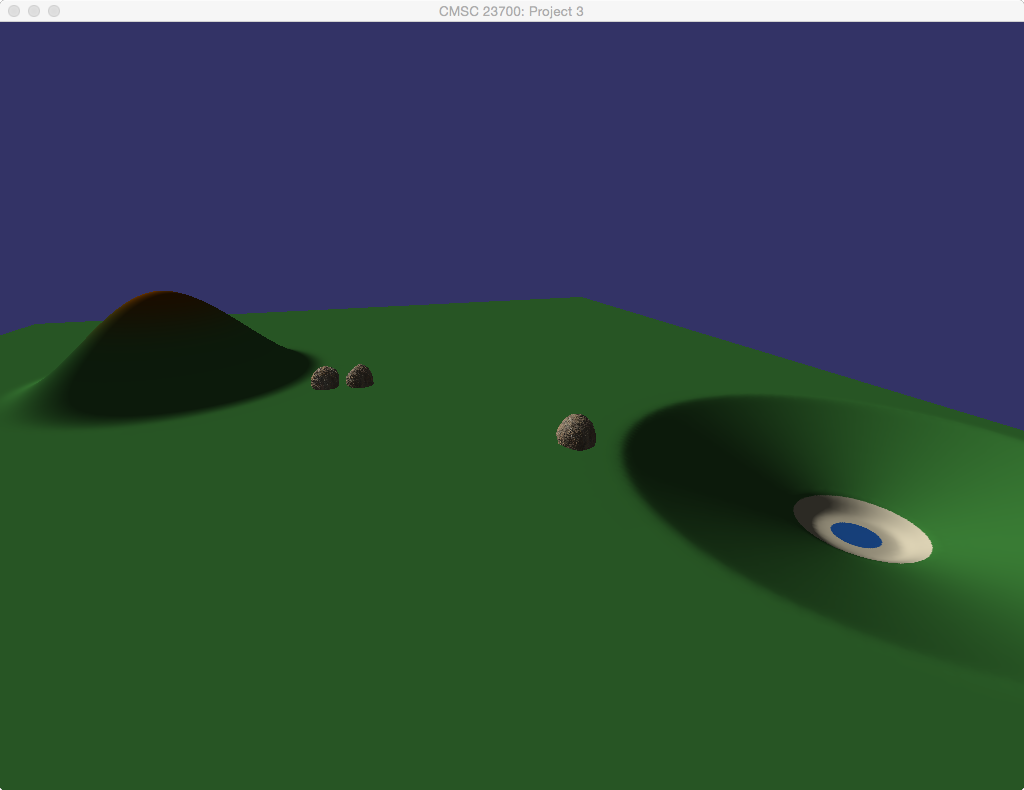This screenshot has height=790, width=1024.
Task: Select the right rock of the pair
Action: 359,376
